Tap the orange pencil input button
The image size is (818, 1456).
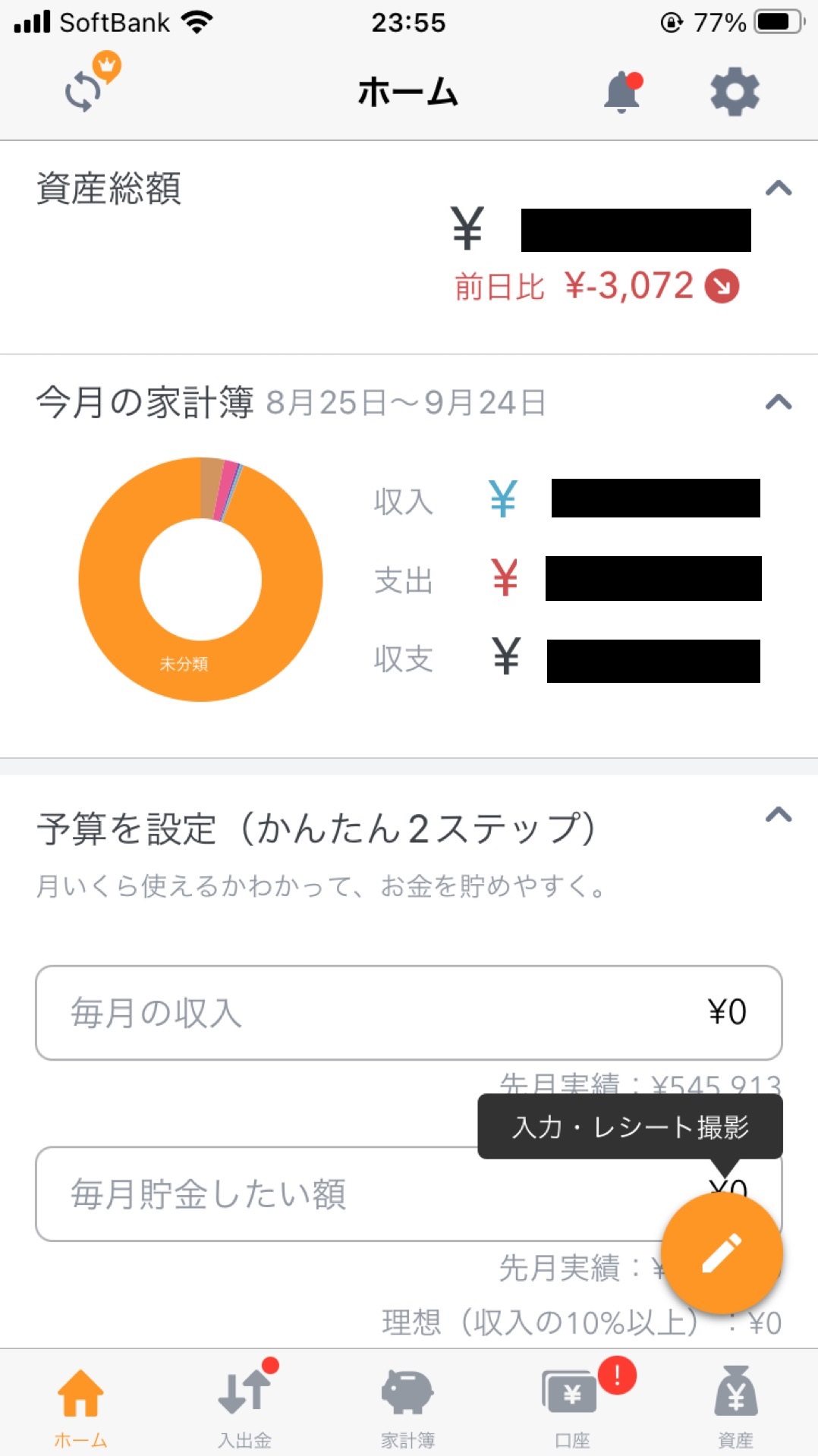(x=721, y=1253)
